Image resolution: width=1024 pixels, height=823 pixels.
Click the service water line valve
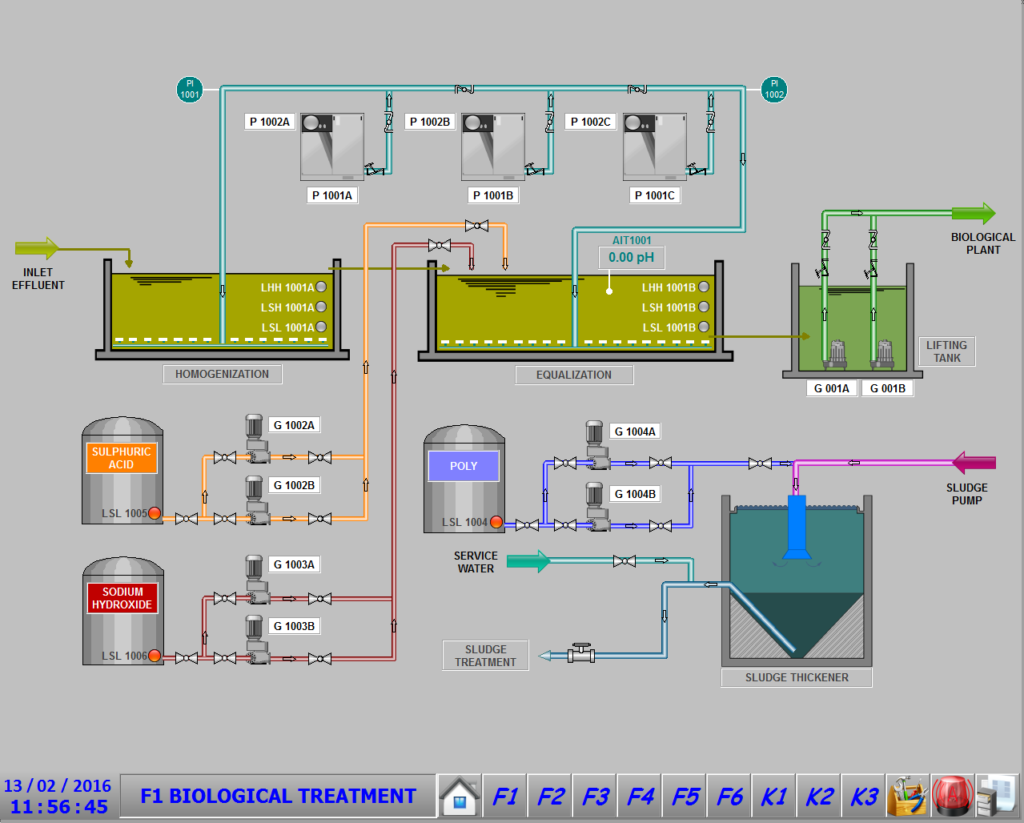[x=624, y=561]
